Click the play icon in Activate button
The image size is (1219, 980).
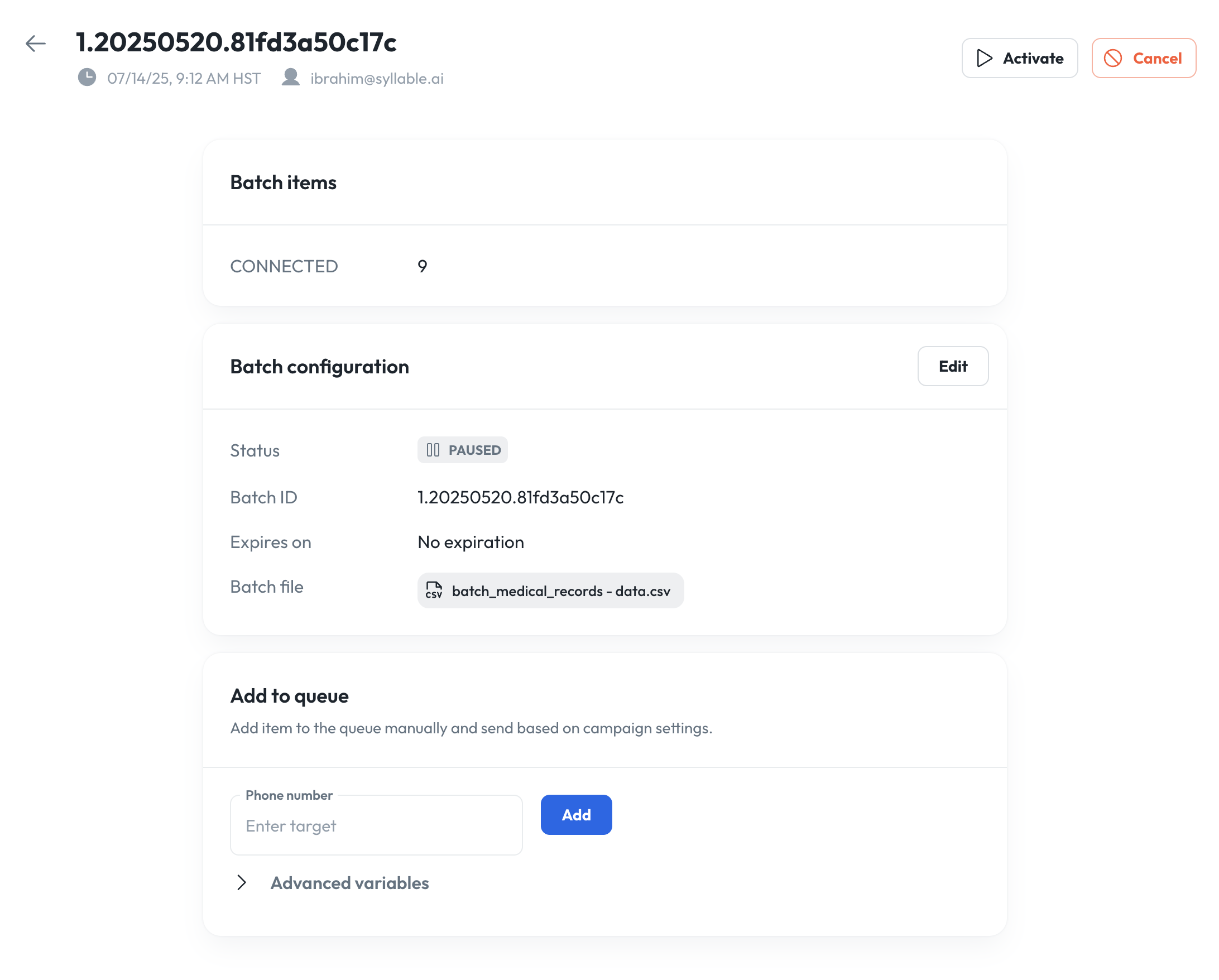985,58
